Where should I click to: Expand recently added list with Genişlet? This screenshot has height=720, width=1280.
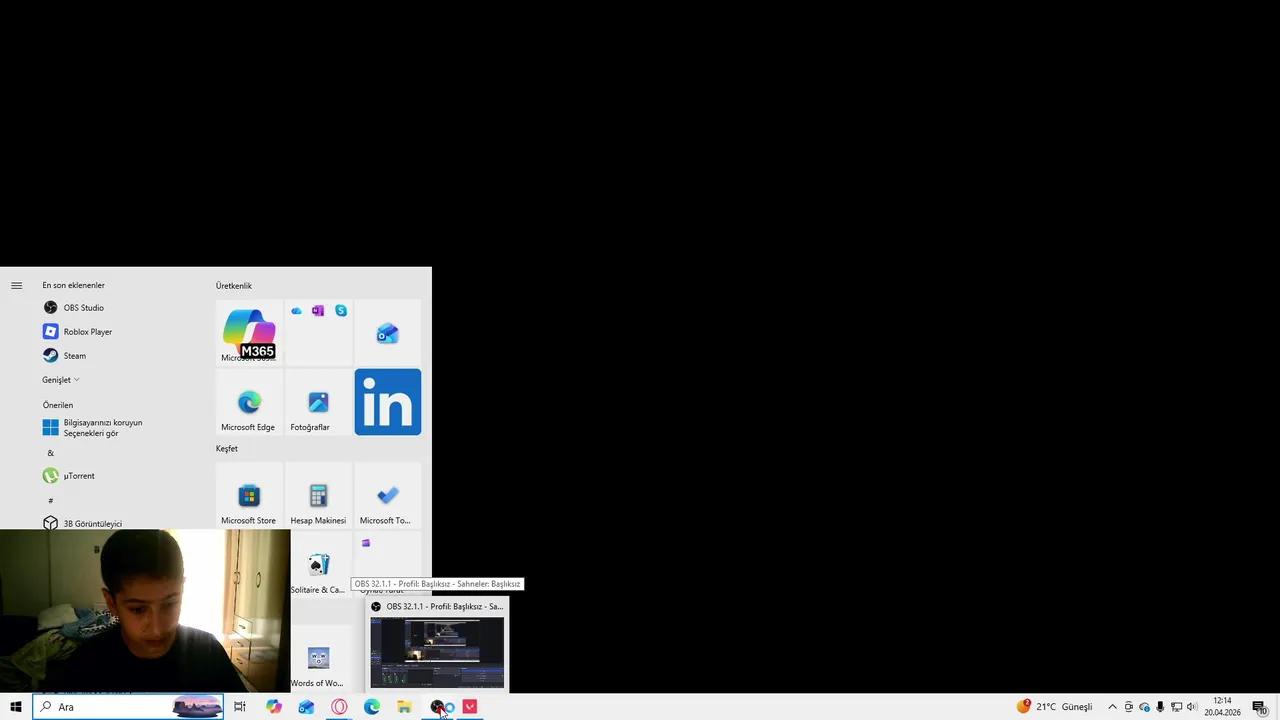[61, 380]
